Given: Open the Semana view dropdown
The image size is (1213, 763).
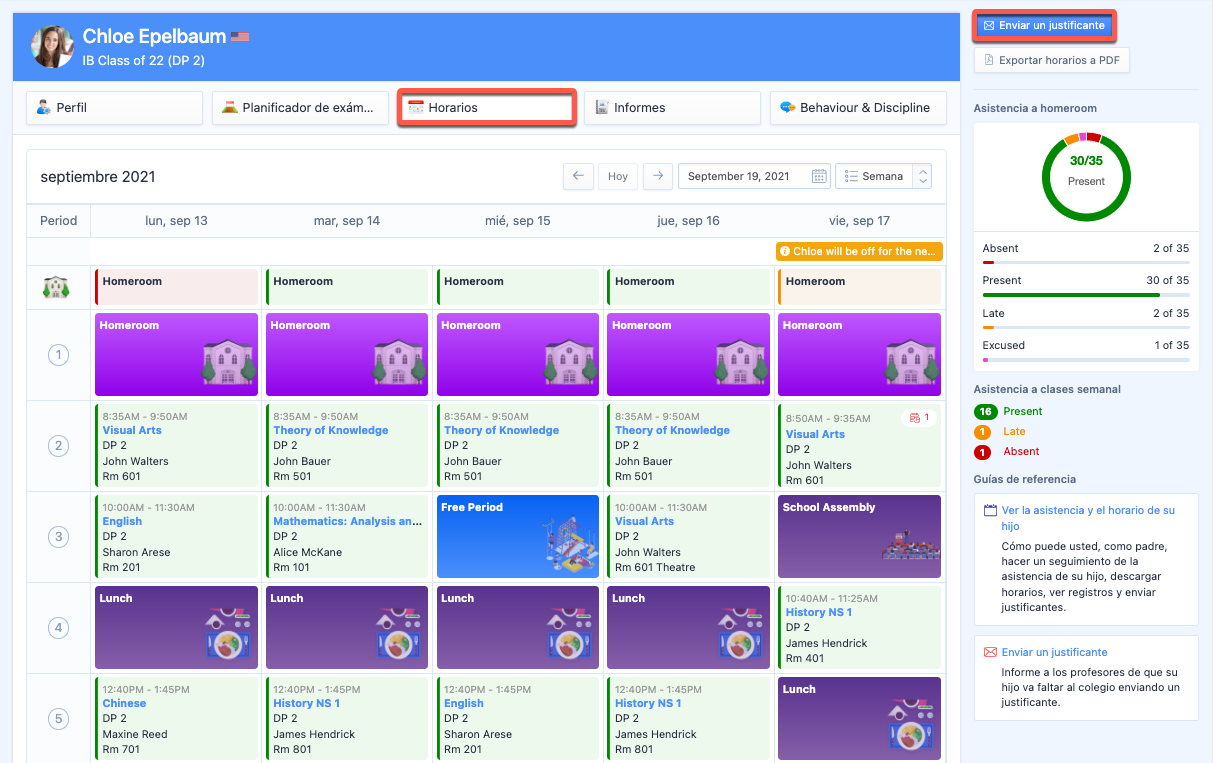Looking at the screenshot, I should [874, 176].
